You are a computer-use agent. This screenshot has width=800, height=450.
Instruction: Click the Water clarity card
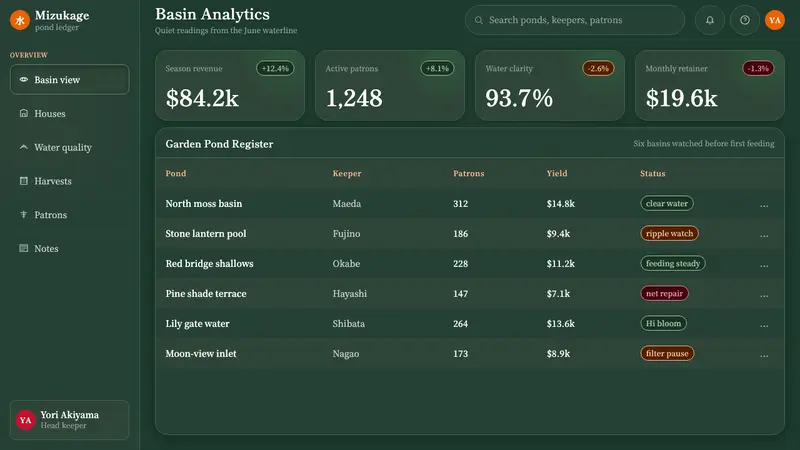pyautogui.click(x=549, y=85)
